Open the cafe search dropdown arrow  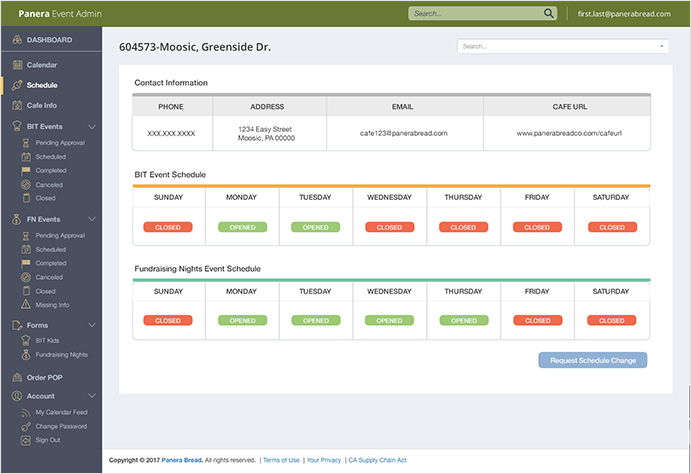tap(661, 46)
